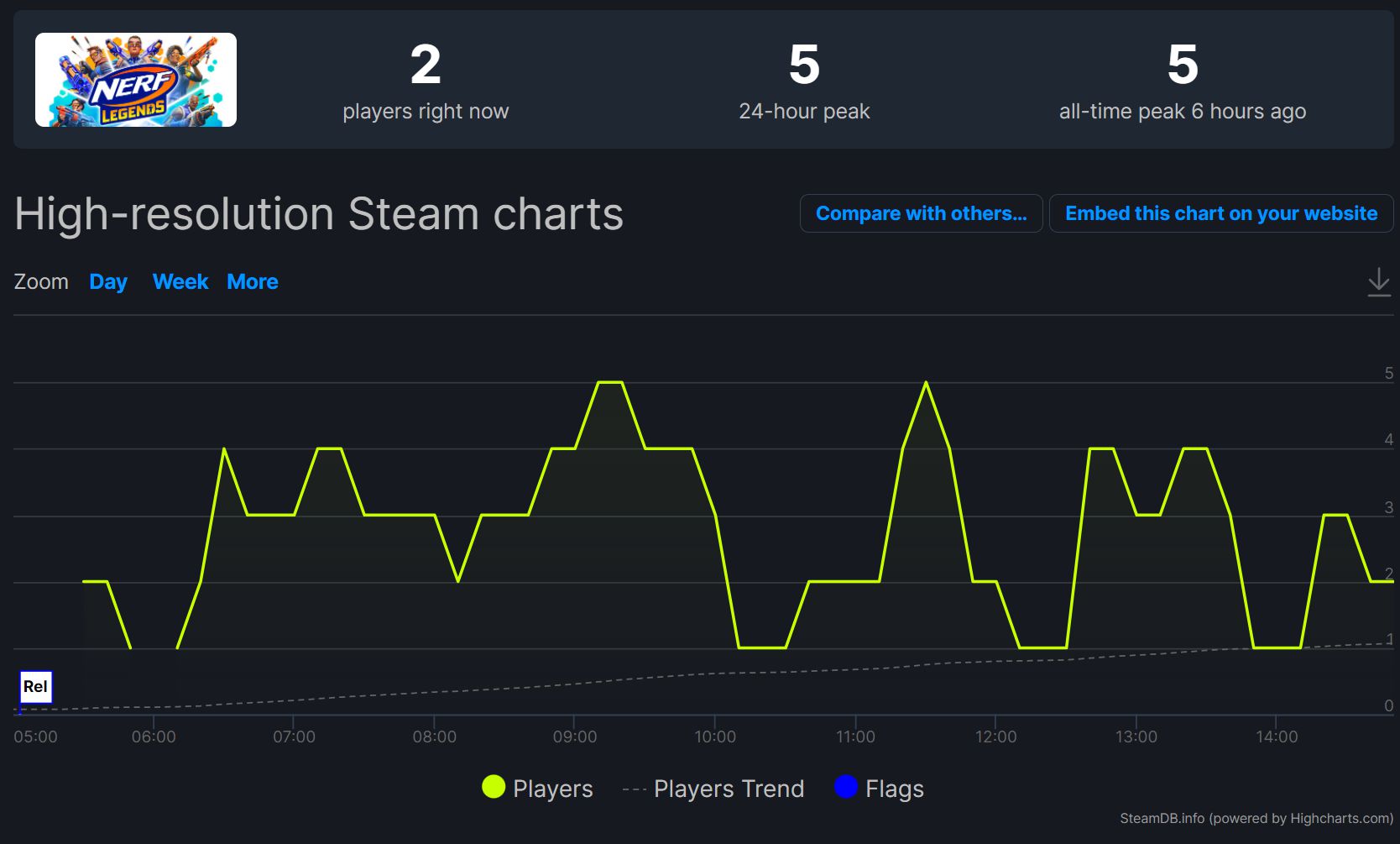Click the Rel release flag marker
The height and width of the screenshot is (844, 1400).
[x=35, y=687]
